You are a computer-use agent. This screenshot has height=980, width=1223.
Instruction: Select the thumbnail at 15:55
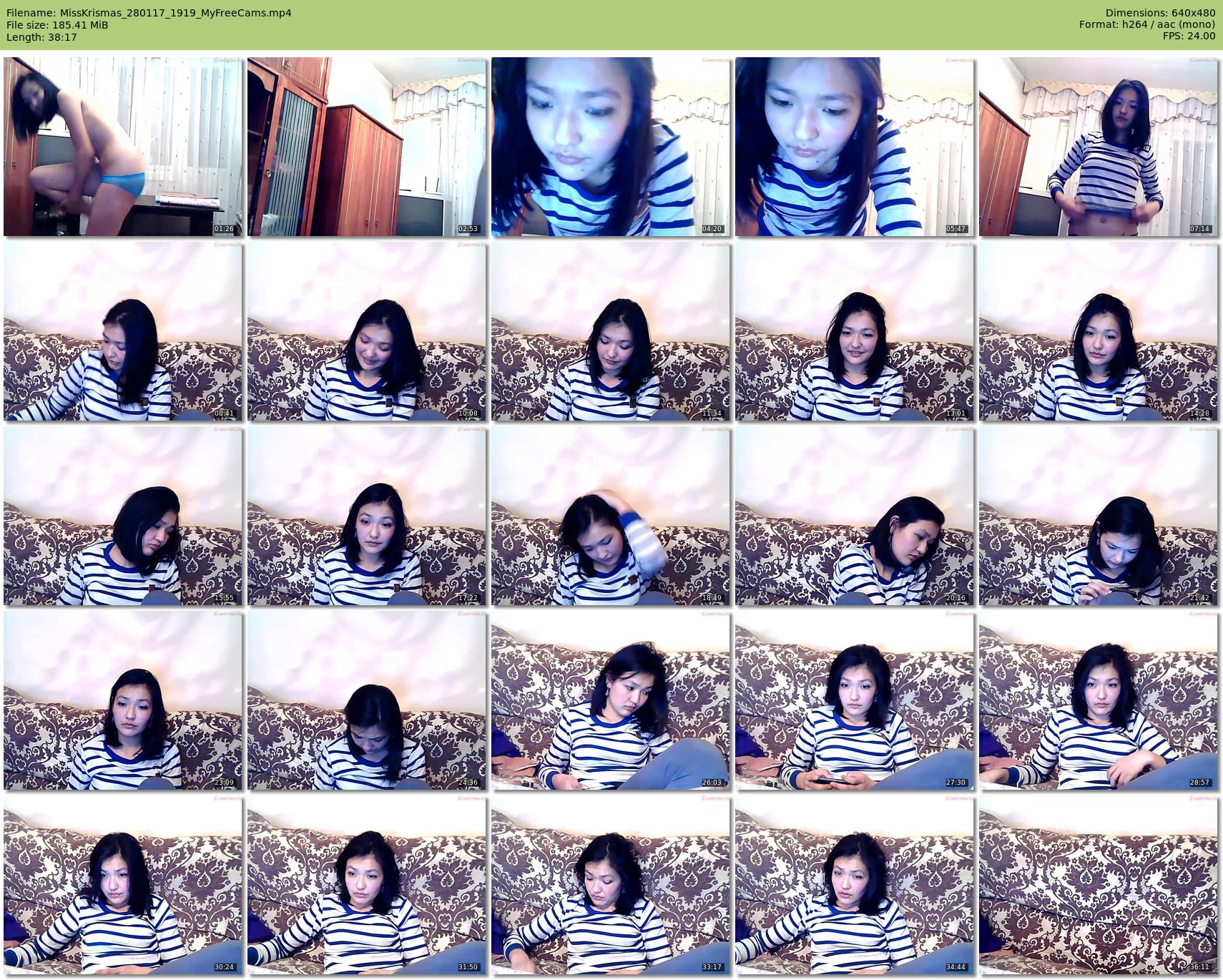tap(123, 516)
